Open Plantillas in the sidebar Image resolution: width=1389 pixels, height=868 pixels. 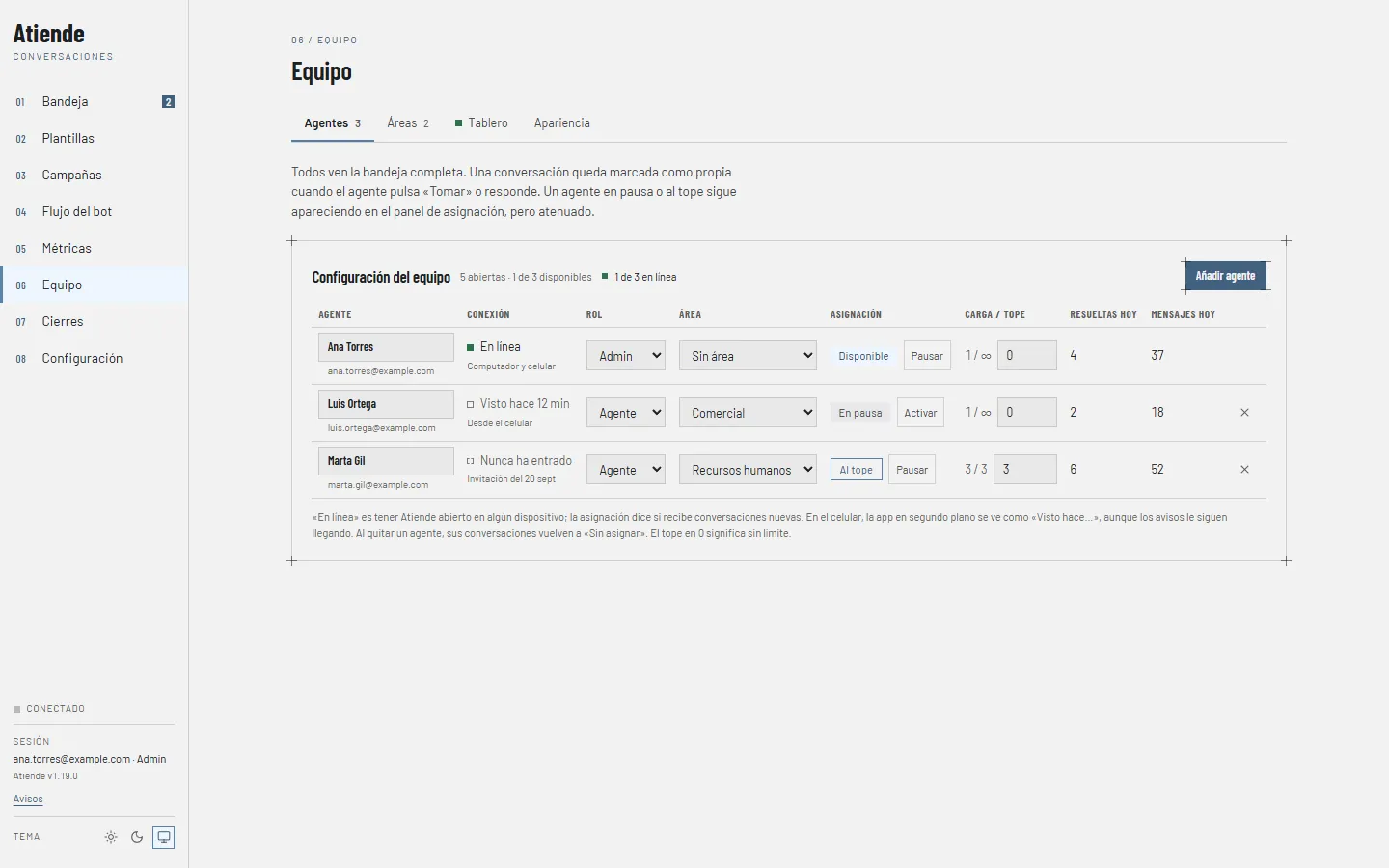tap(94, 138)
